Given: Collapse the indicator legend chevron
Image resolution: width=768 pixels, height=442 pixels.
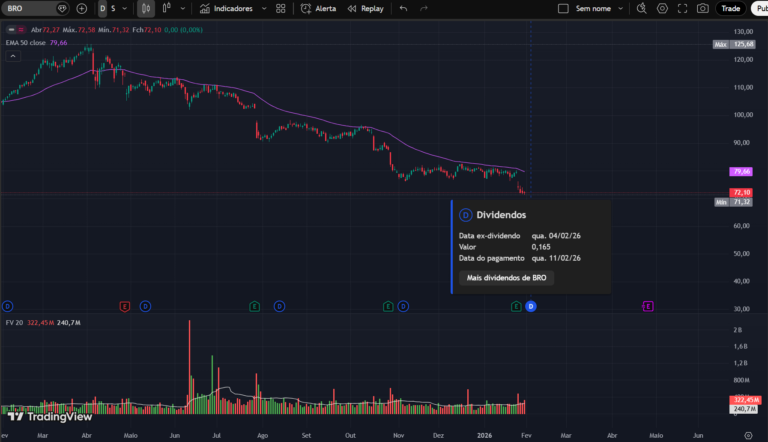Looking at the screenshot, I should point(13,56).
